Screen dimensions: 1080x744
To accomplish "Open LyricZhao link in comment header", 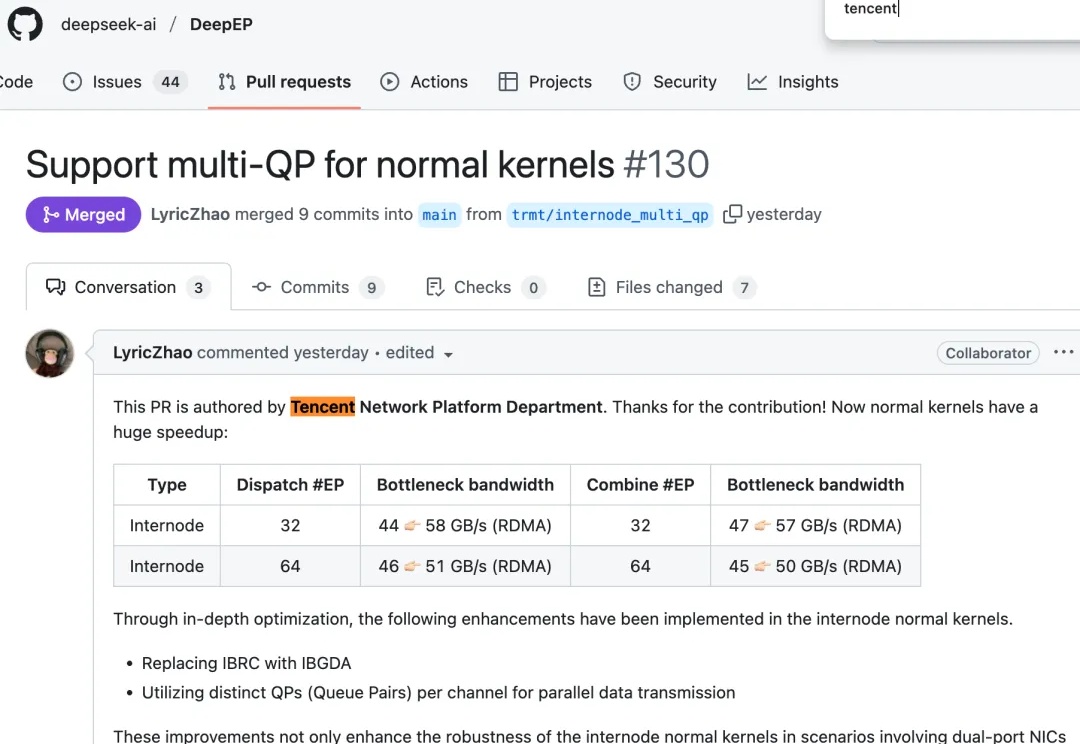I will click(x=152, y=353).
